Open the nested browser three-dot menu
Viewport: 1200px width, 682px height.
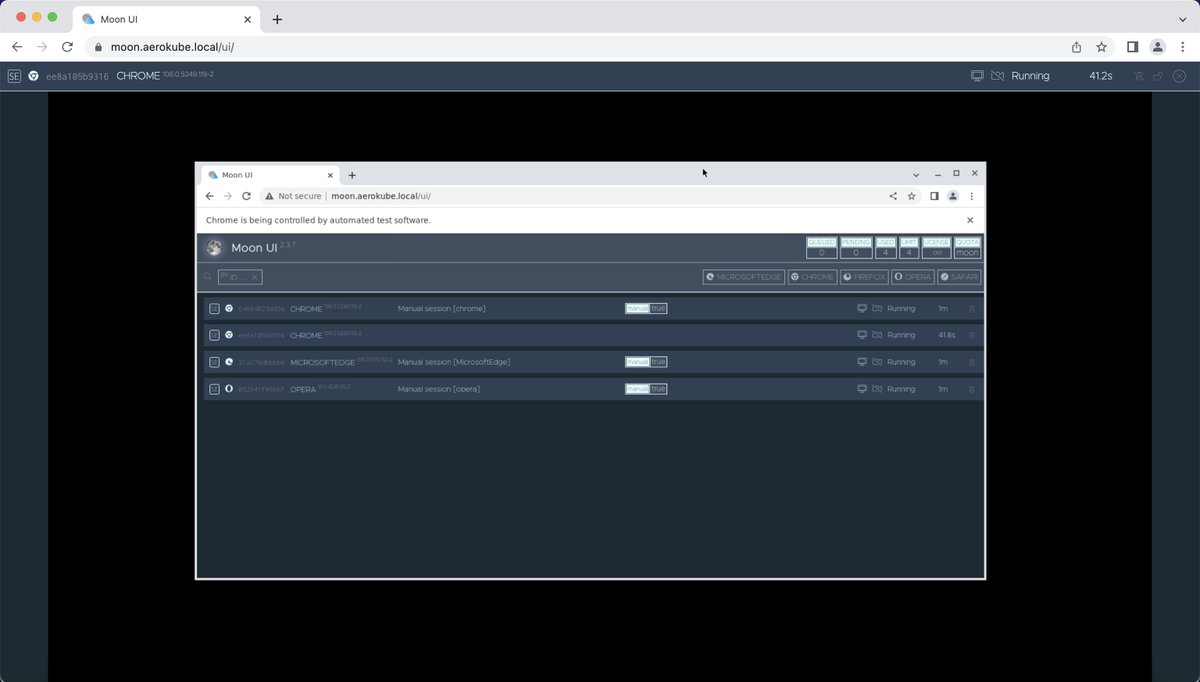click(972, 196)
